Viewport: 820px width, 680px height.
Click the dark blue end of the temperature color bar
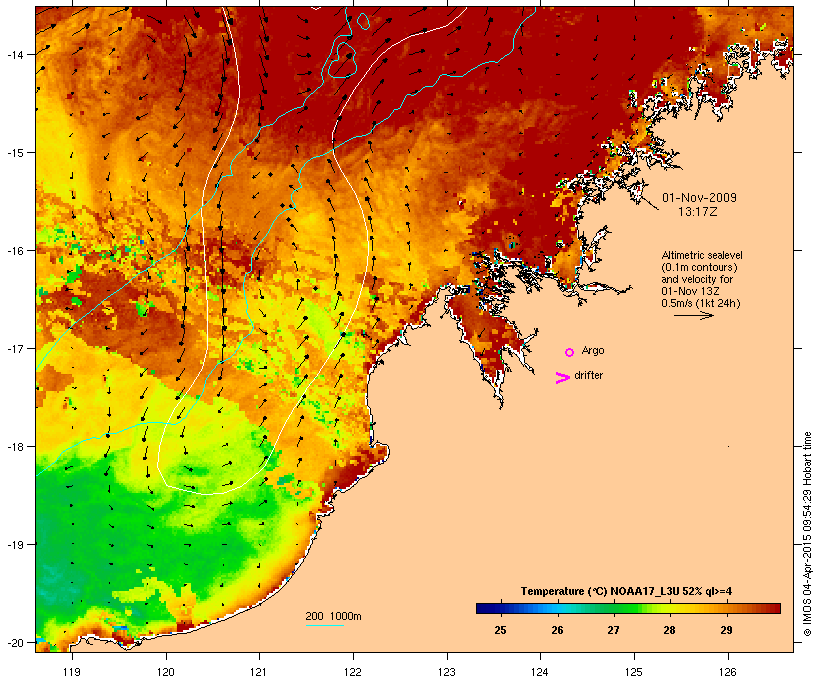coord(483,608)
